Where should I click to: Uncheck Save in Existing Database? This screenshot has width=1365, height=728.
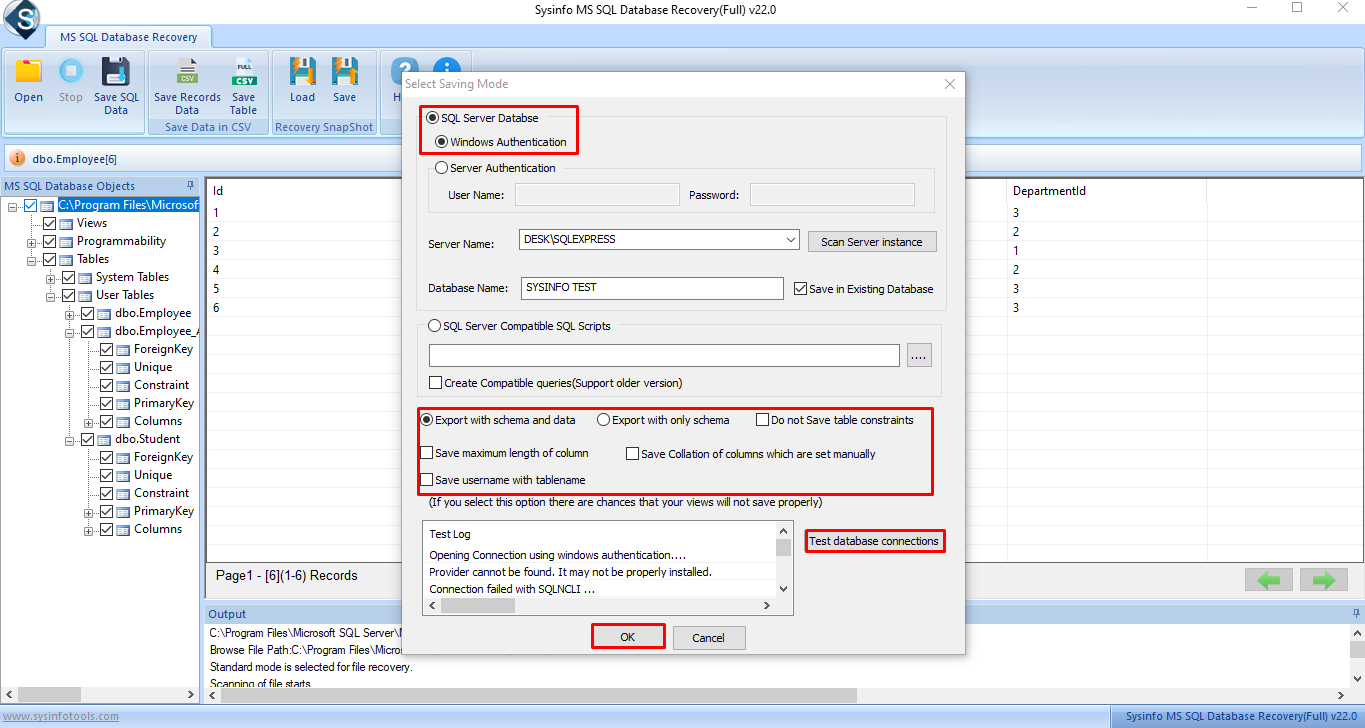tap(800, 289)
